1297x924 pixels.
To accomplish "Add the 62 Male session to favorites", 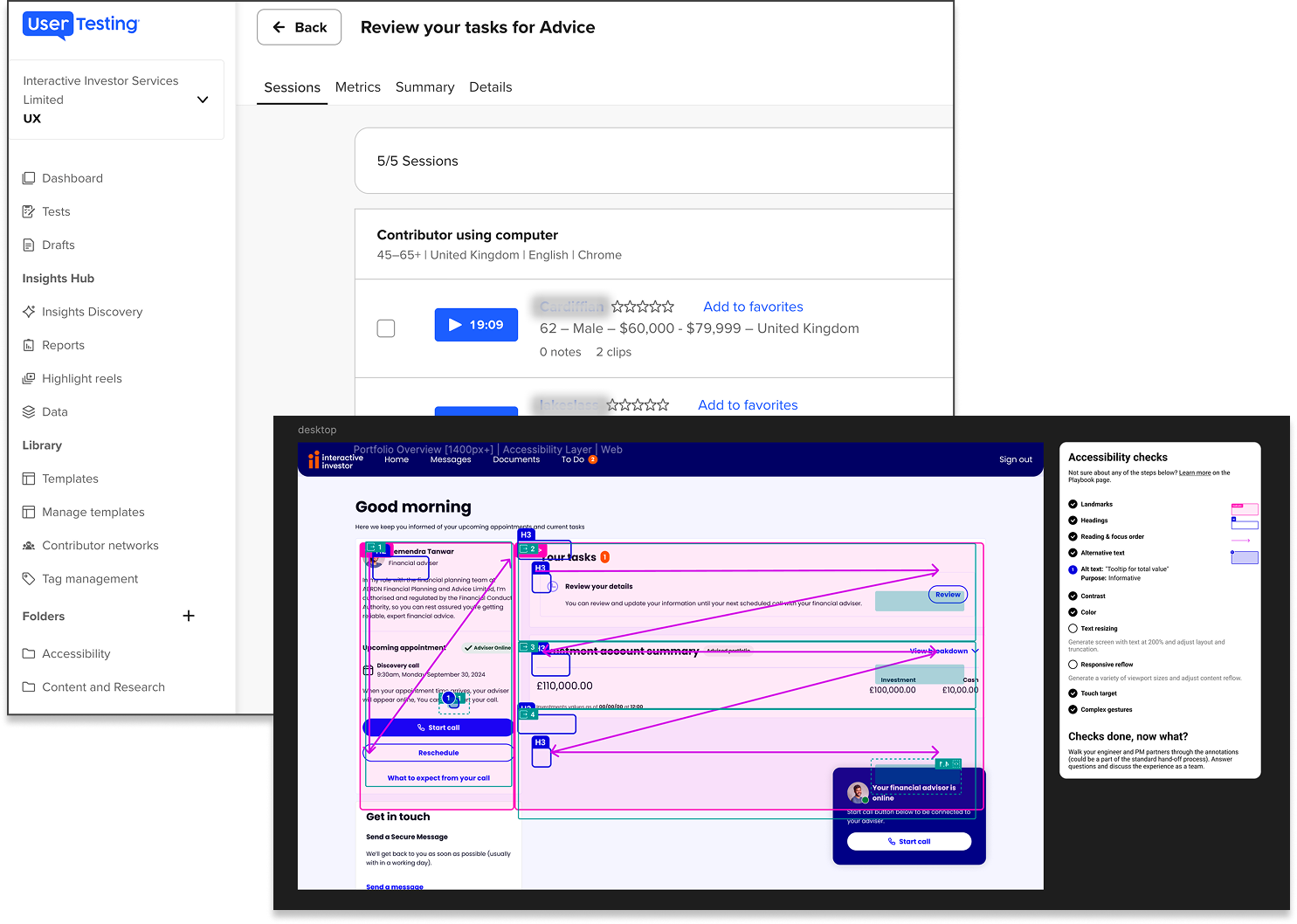I will pos(753,307).
